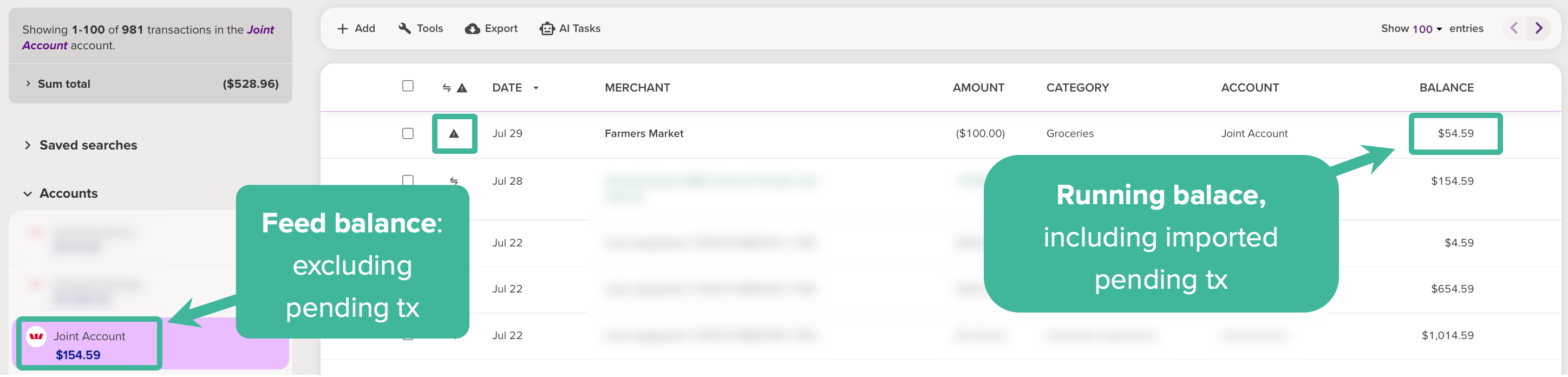Viewport: 1568px width, 377px height.
Task: Open AI Tasks robot icon
Action: (547, 29)
